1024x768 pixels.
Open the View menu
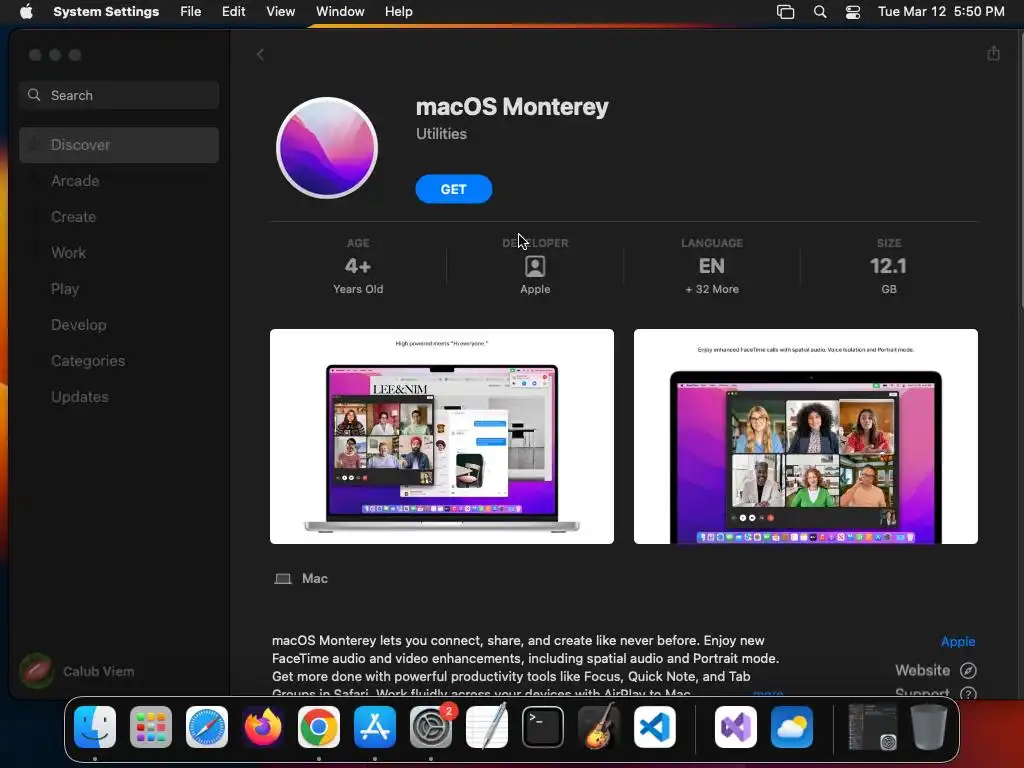(280, 12)
